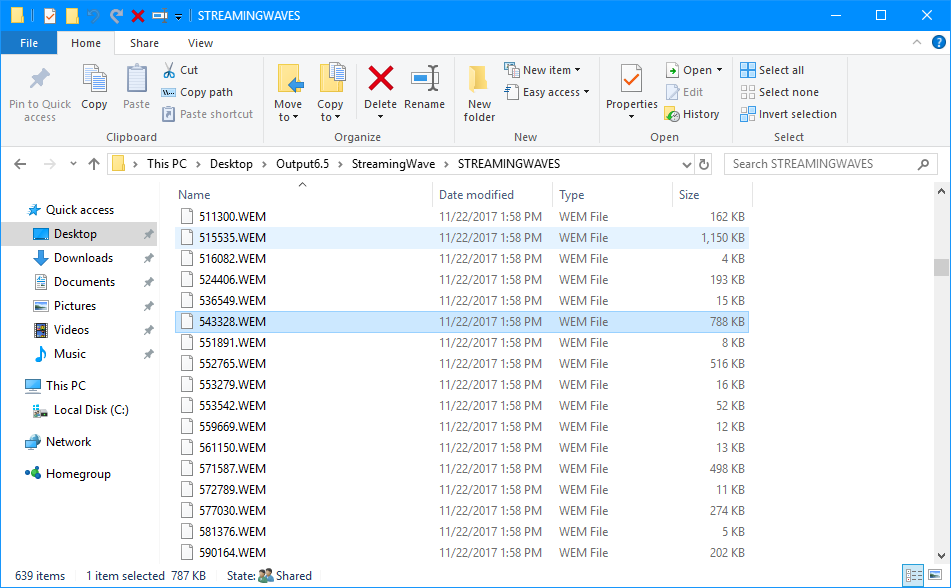
Task: Click the title bar Undo icon
Action: [x=93, y=16]
